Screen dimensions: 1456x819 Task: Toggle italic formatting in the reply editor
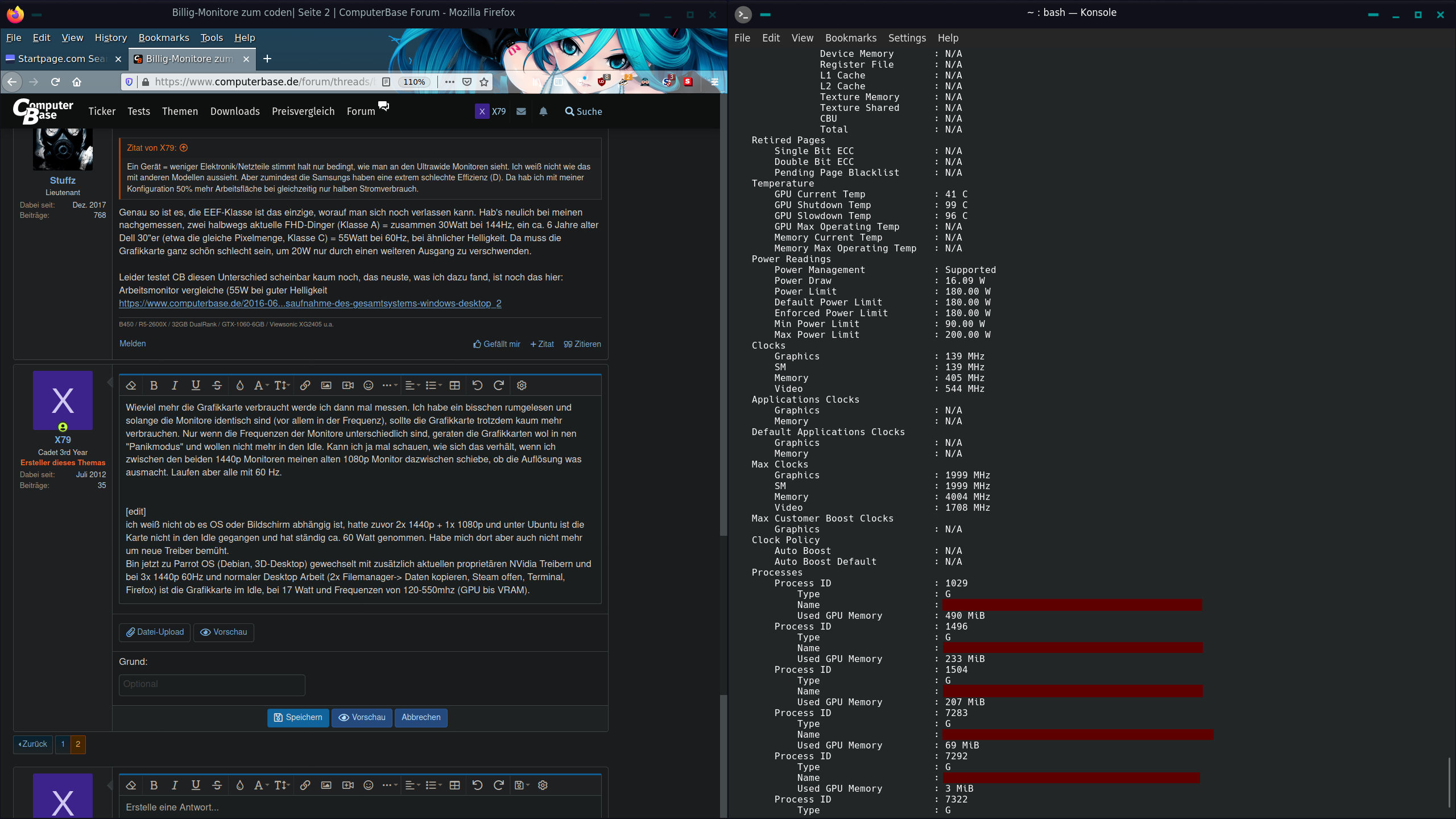175,785
